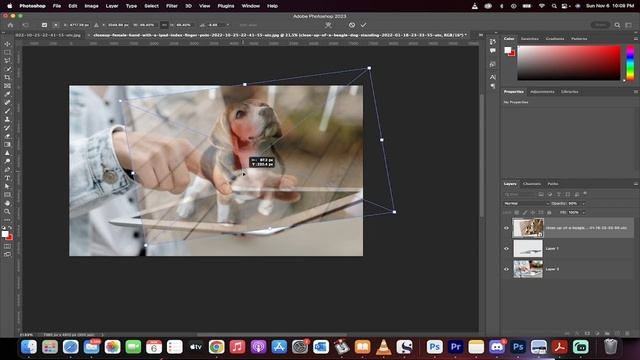Select the Pen tool
Image resolution: width=640 pixels, height=360 pixels.
tap(7, 169)
